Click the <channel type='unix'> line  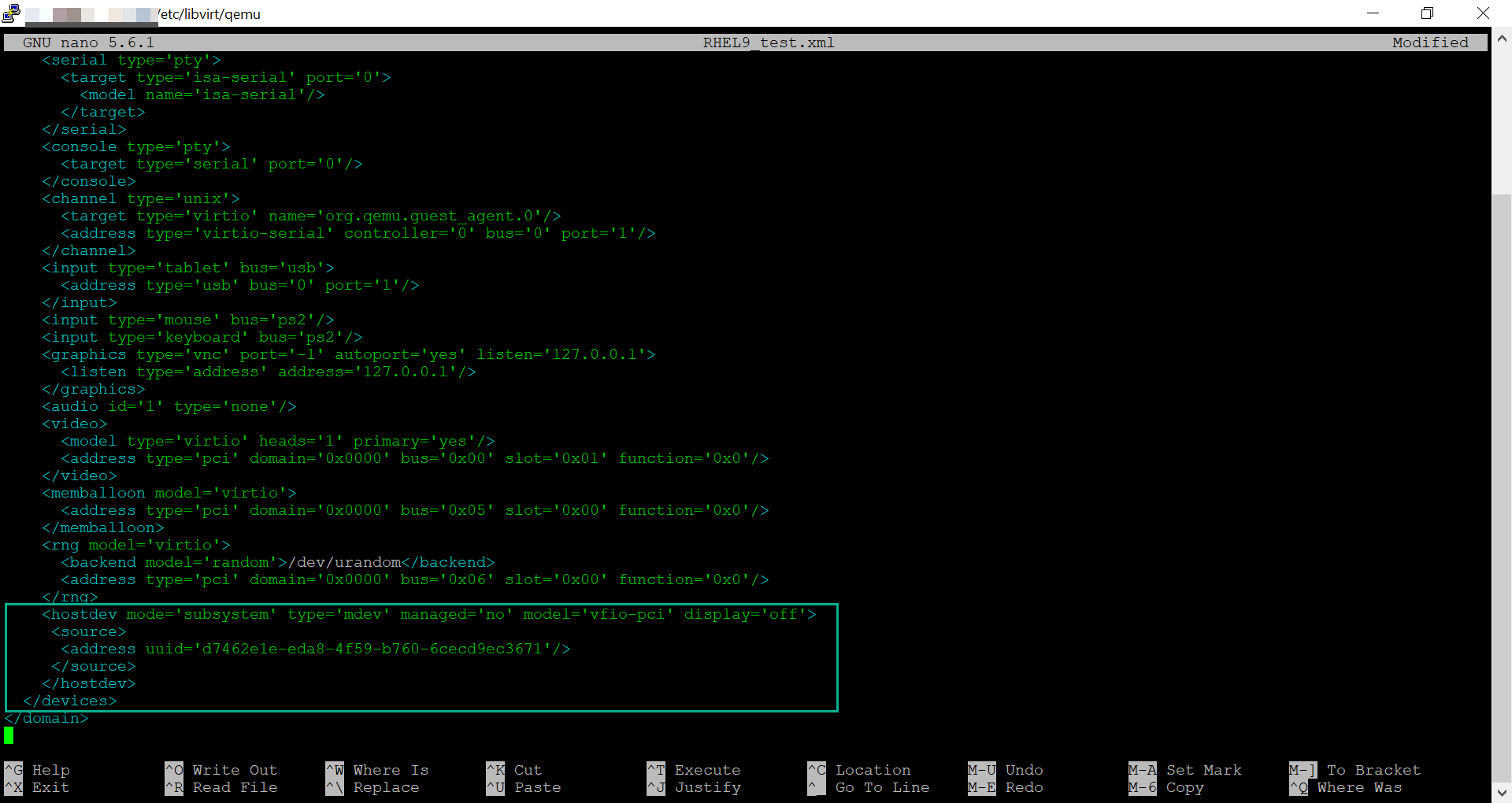141,198
